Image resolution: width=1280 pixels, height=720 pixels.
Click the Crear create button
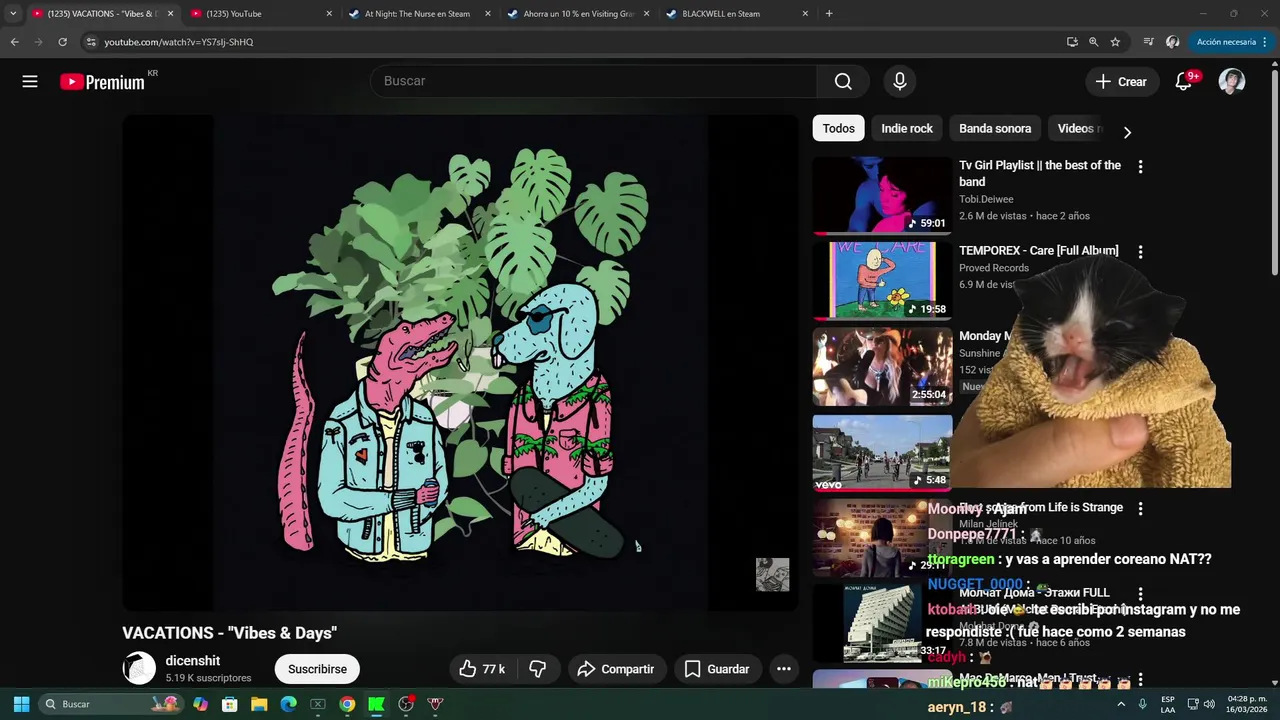[1122, 82]
